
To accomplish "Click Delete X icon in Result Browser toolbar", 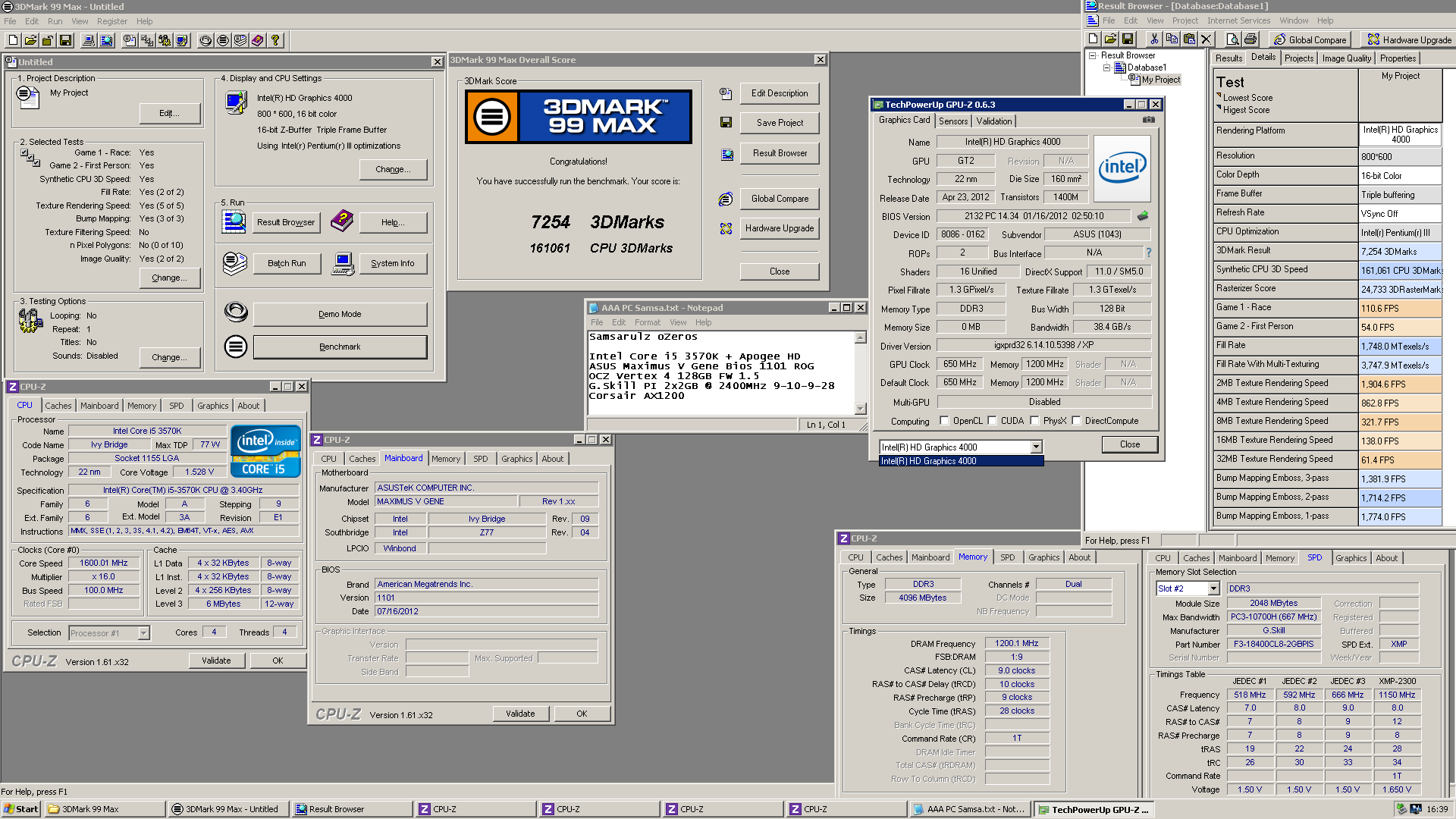I will pyautogui.click(x=1207, y=39).
